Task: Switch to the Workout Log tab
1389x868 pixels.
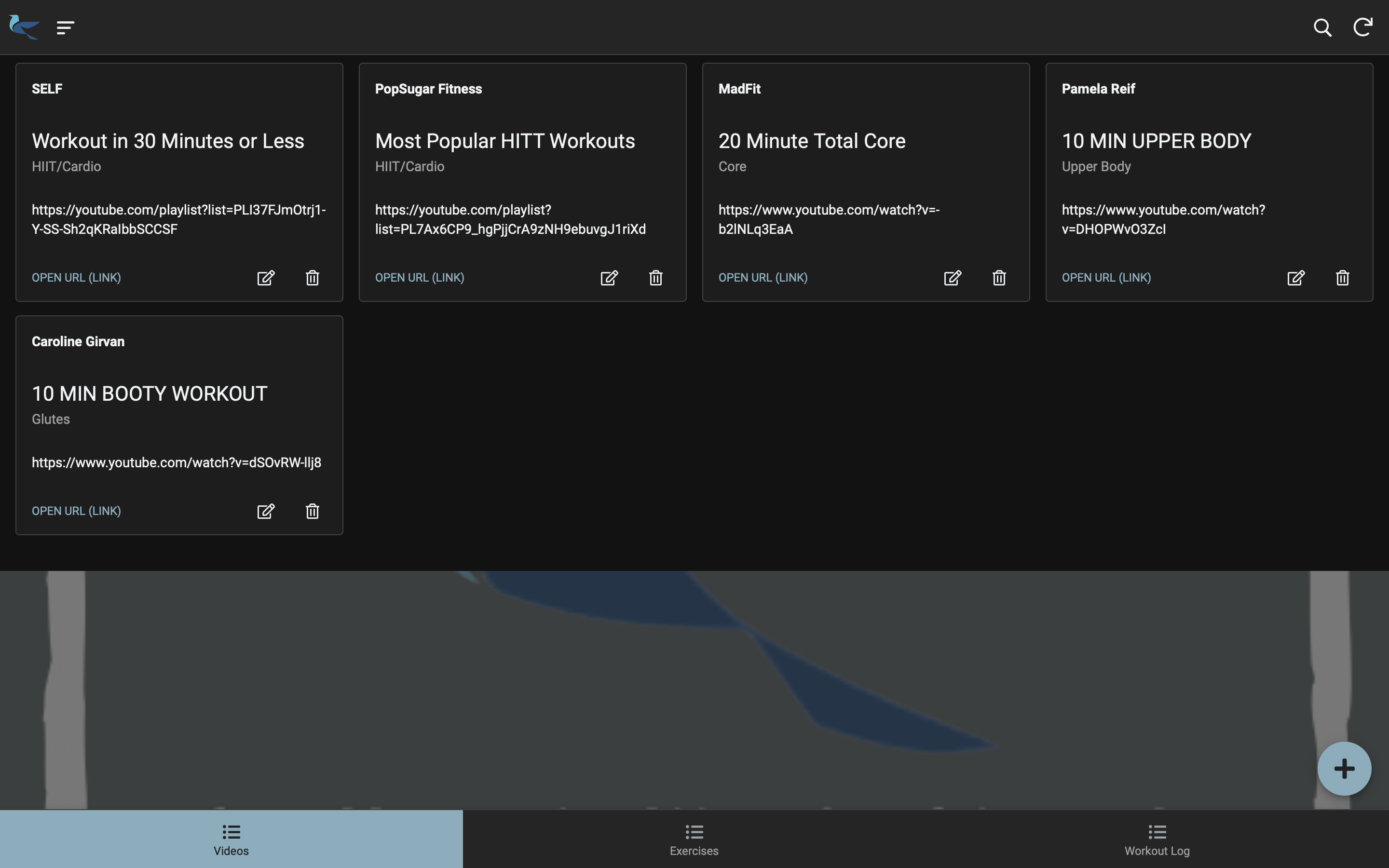Action: coord(1157,839)
